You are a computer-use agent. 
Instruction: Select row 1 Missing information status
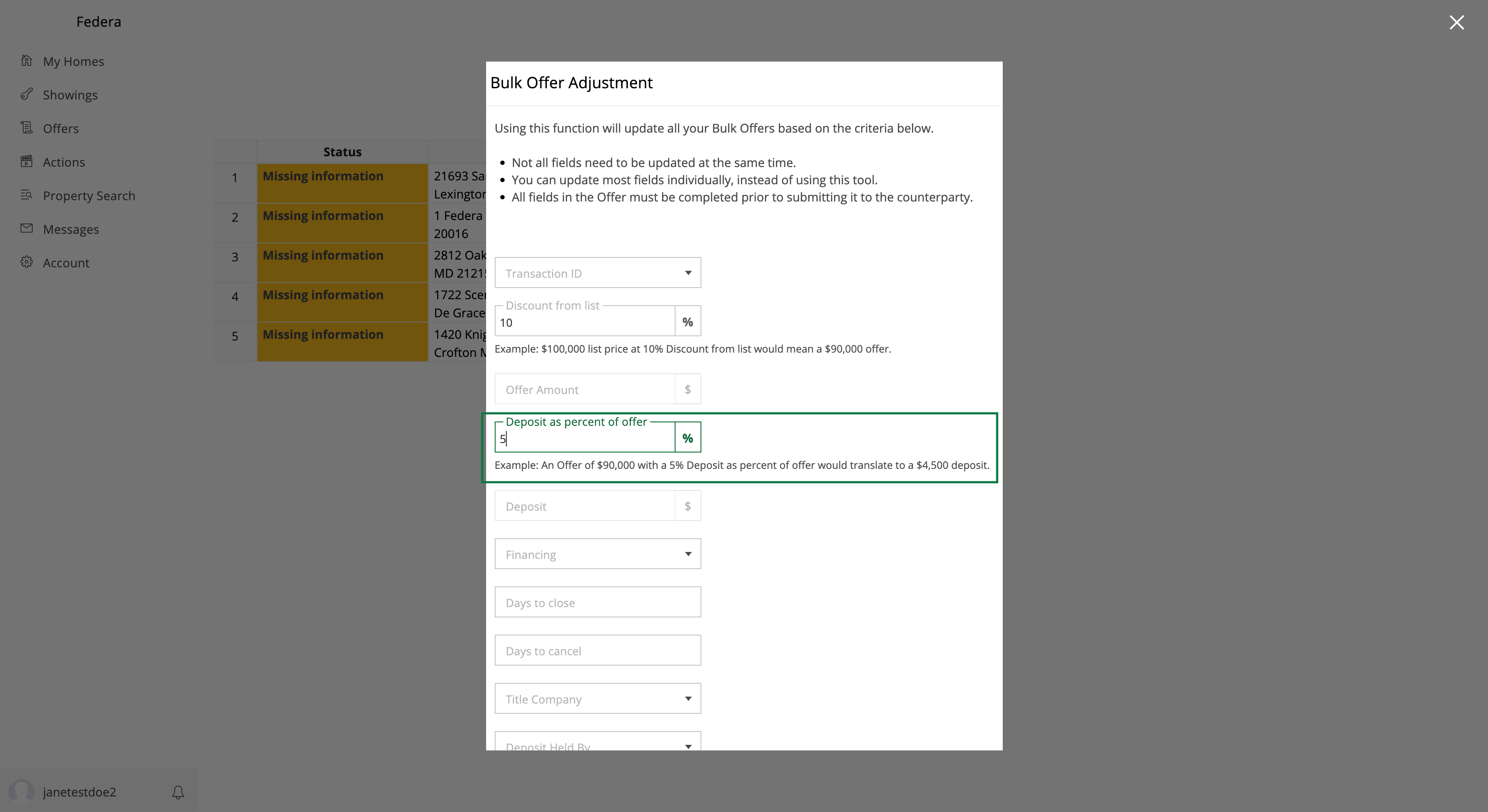343,183
